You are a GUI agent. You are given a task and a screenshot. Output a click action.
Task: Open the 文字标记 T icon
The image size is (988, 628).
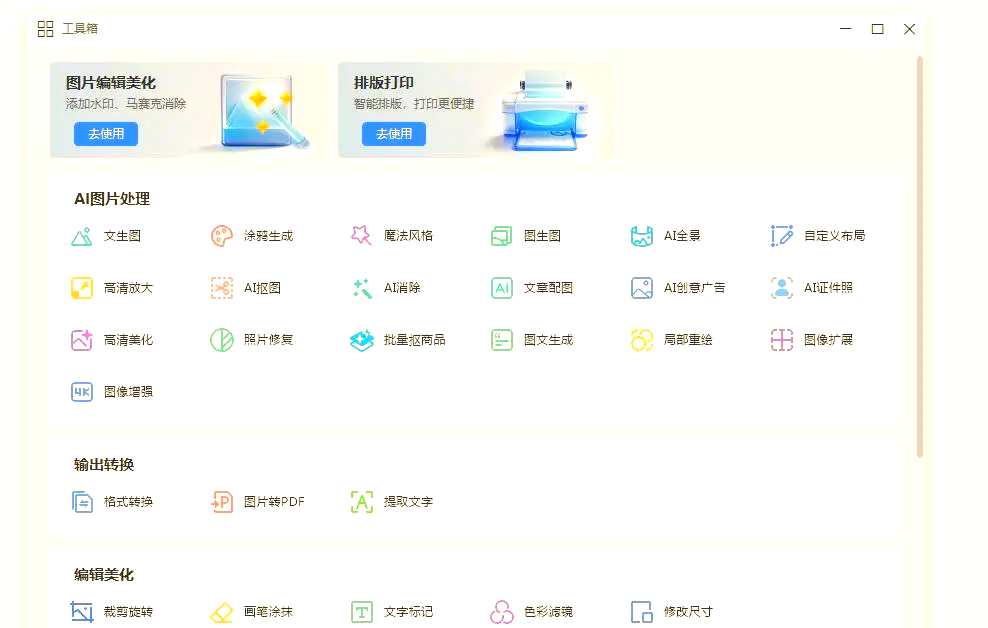point(362,612)
